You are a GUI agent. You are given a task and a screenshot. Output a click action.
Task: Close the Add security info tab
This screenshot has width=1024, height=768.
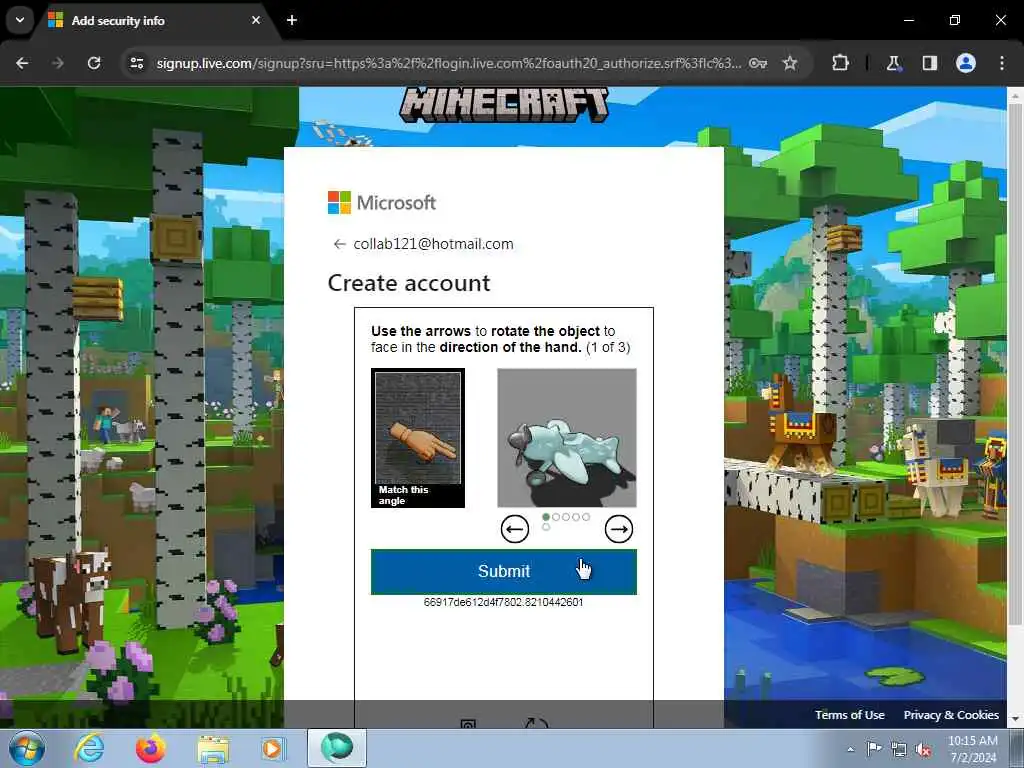pos(256,20)
